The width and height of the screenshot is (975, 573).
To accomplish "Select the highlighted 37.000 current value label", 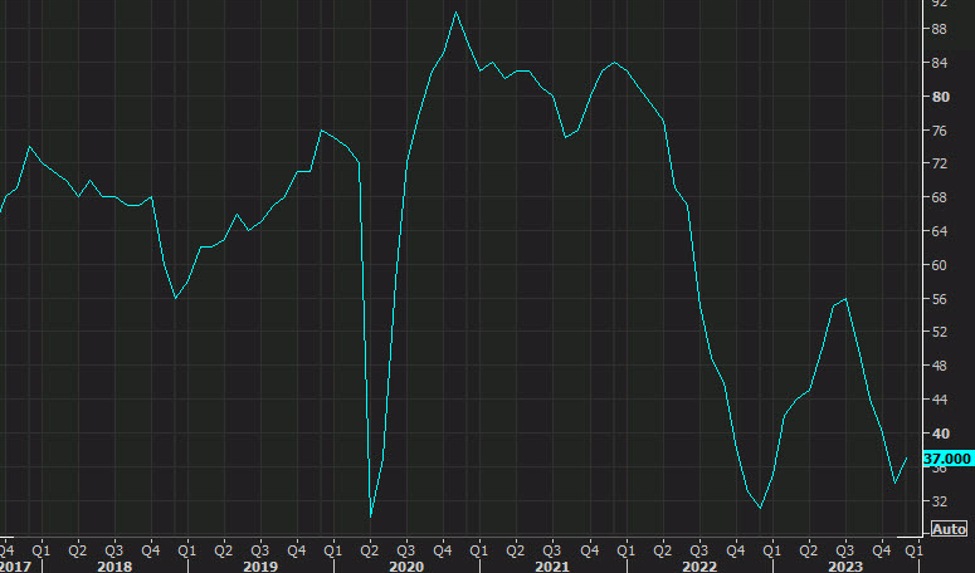I will click(x=947, y=459).
